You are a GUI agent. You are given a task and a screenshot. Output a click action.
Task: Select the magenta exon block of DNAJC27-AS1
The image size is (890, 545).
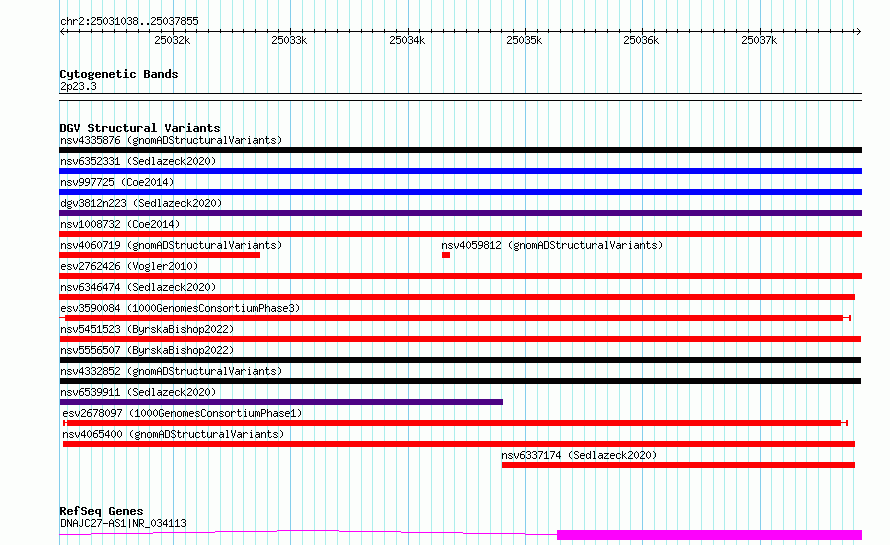710,535
